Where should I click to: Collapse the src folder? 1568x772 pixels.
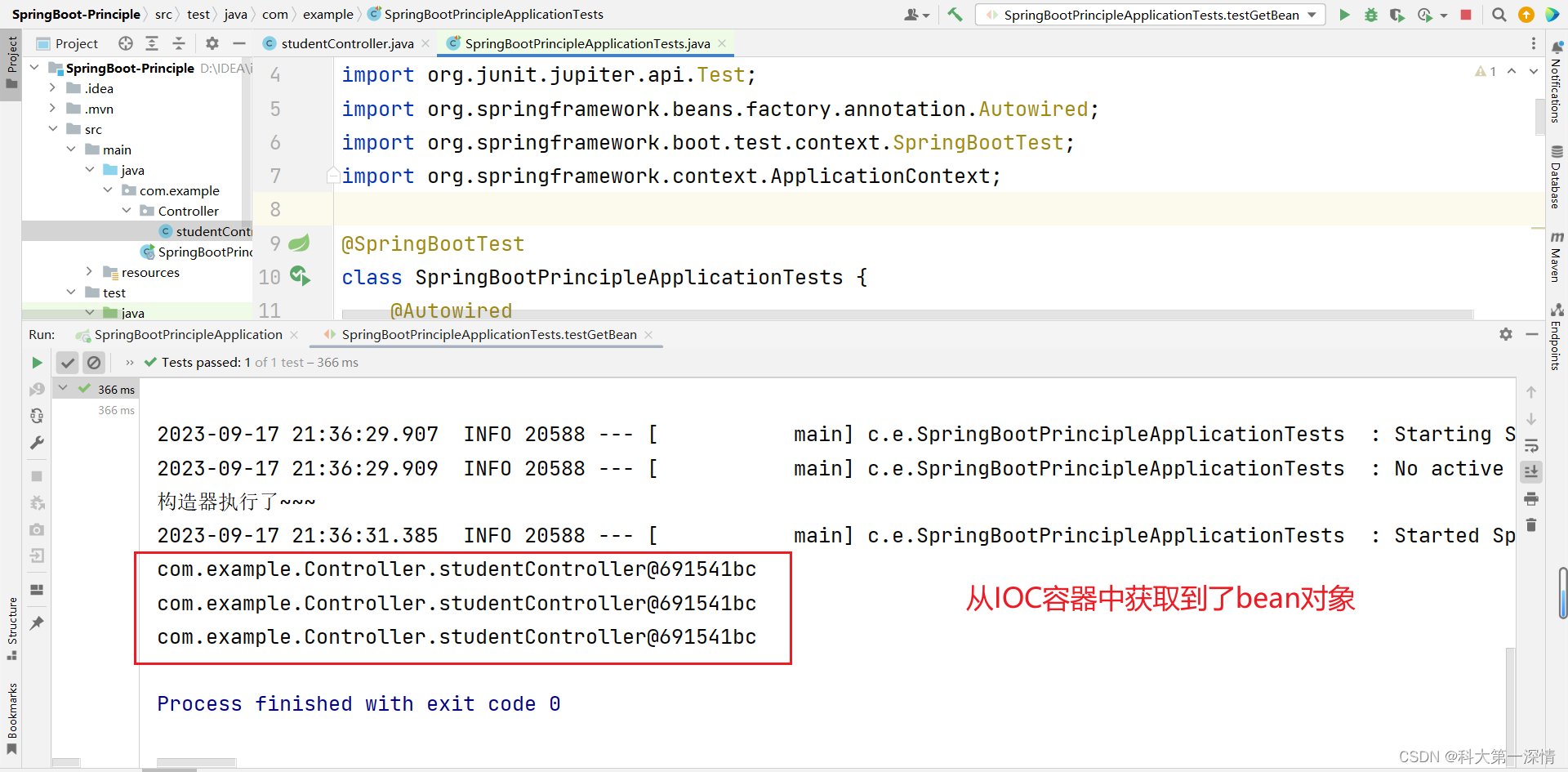pos(52,128)
